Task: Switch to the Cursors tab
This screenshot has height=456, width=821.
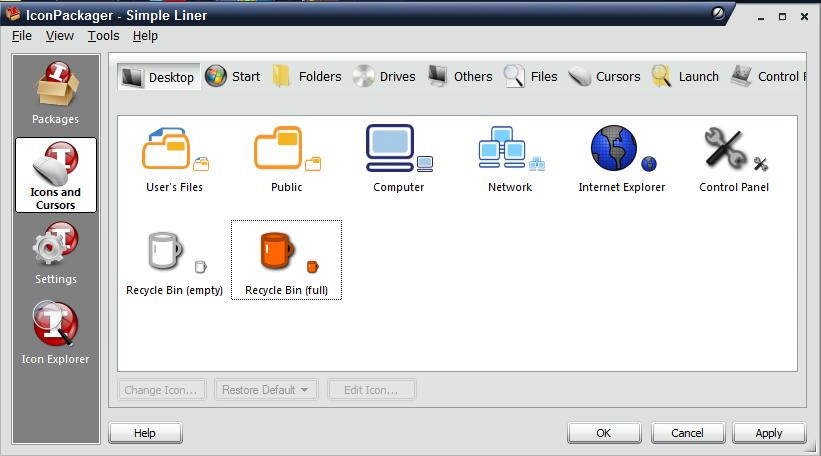Action: pyautogui.click(x=604, y=76)
